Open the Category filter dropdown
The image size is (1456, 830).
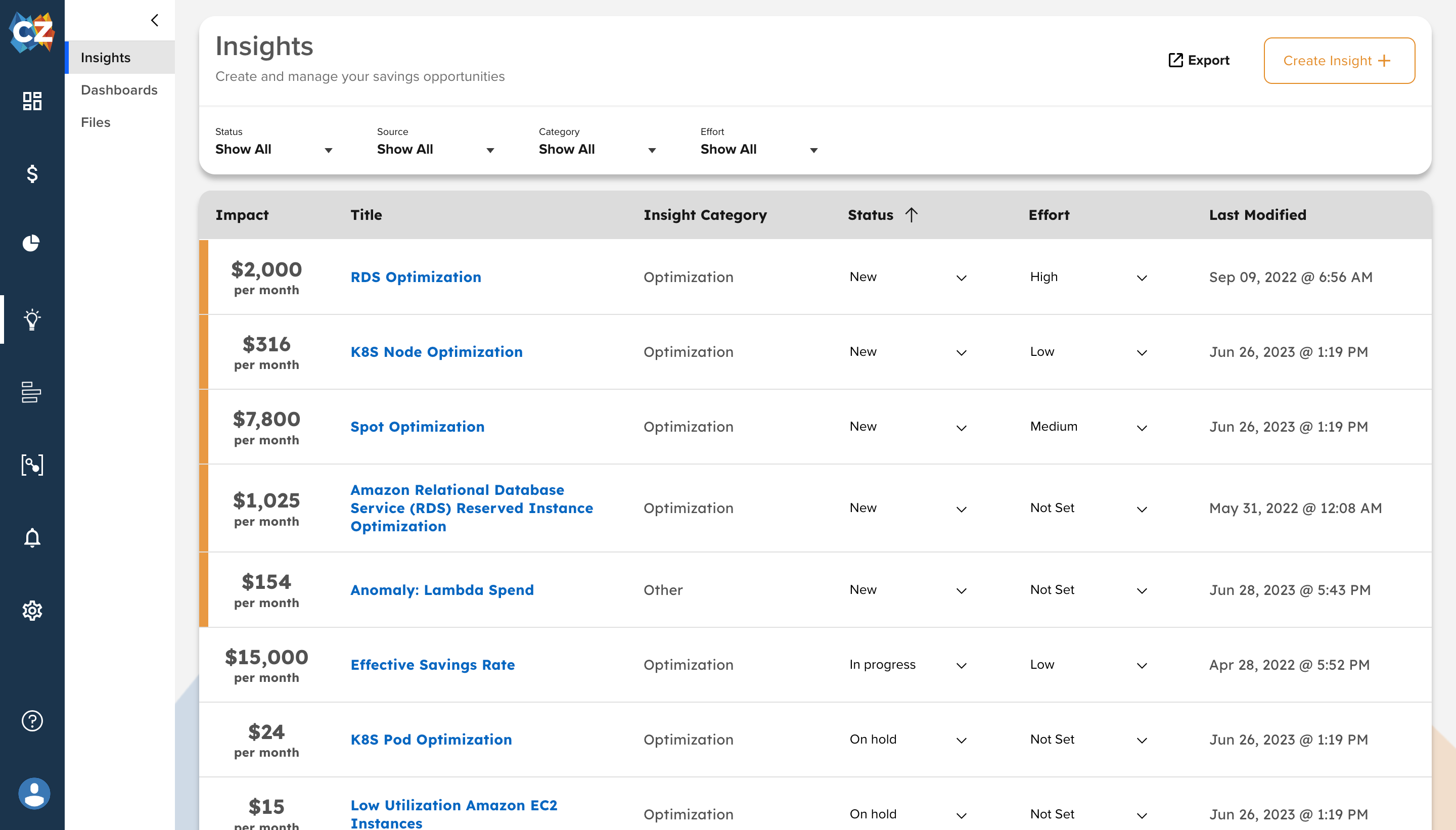652,150
